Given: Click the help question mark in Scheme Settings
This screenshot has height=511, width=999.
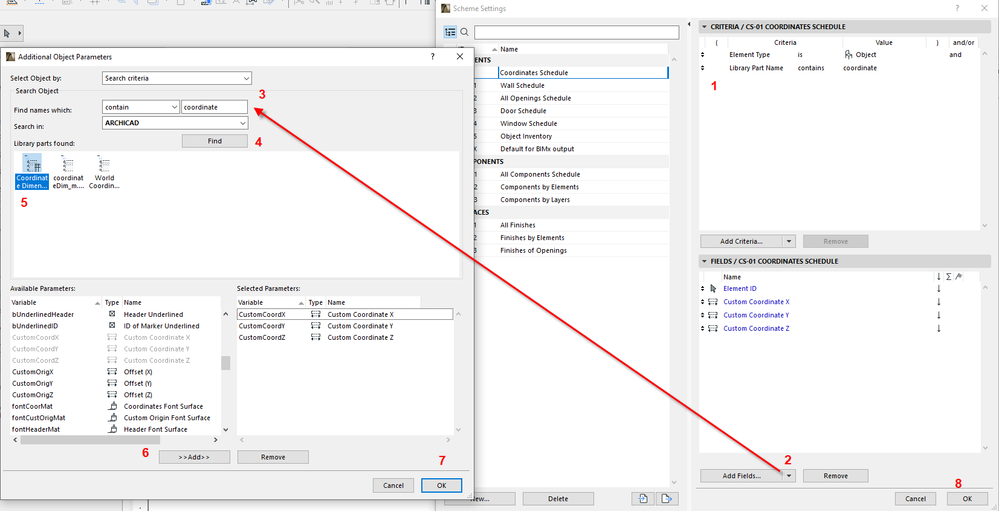Looking at the screenshot, I should point(956,8).
